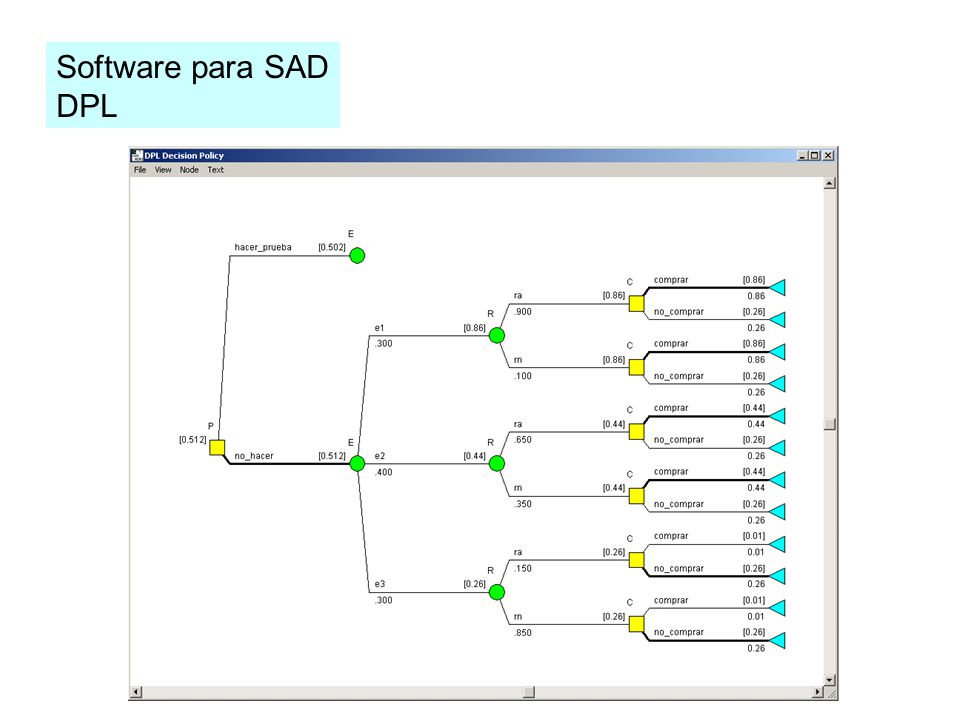This screenshot has width=960, height=720.
Task: Select the C decision node after ra .900
Action: tap(637, 304)
